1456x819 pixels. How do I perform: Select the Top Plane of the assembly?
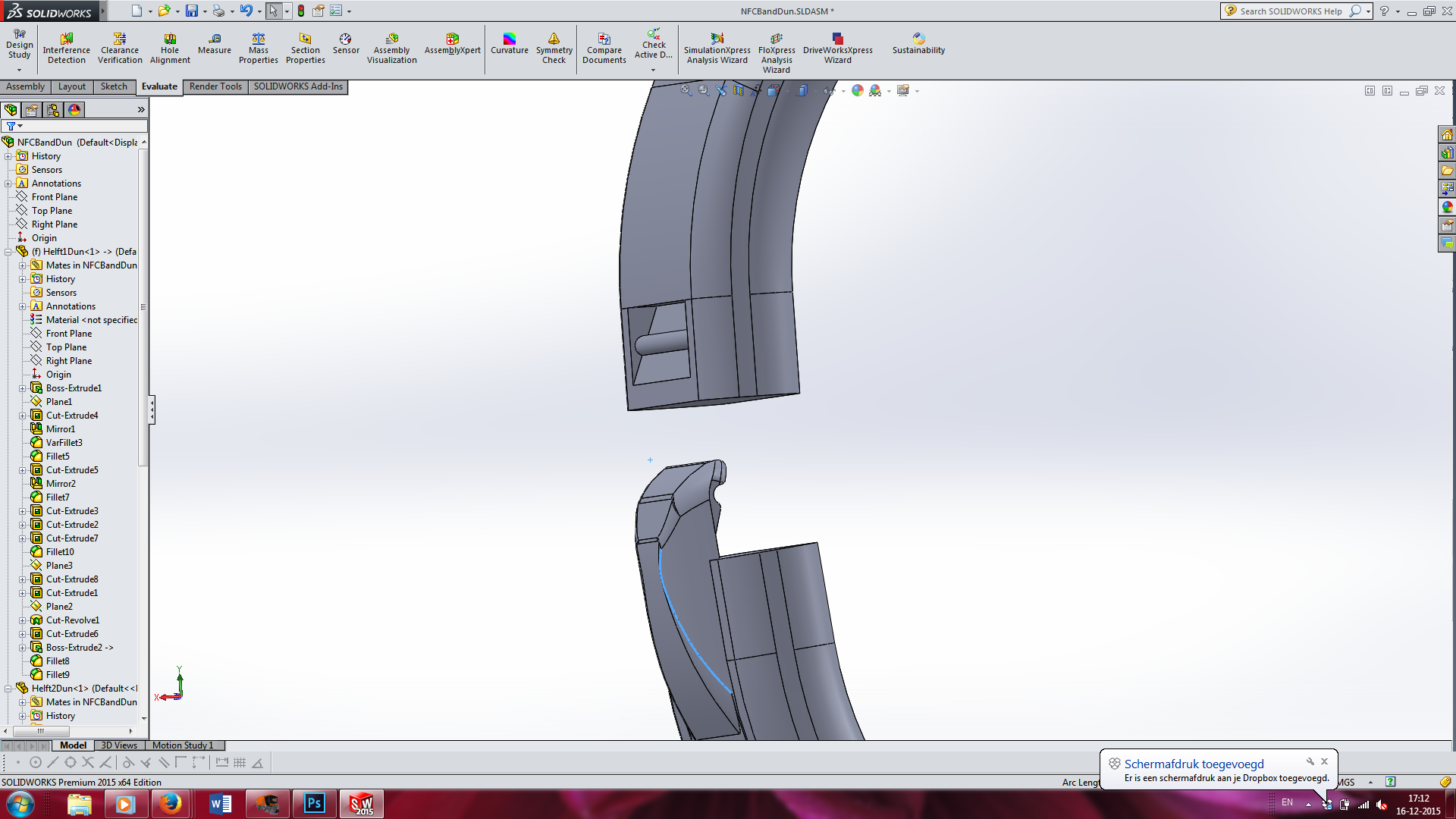tap(52, 211)
